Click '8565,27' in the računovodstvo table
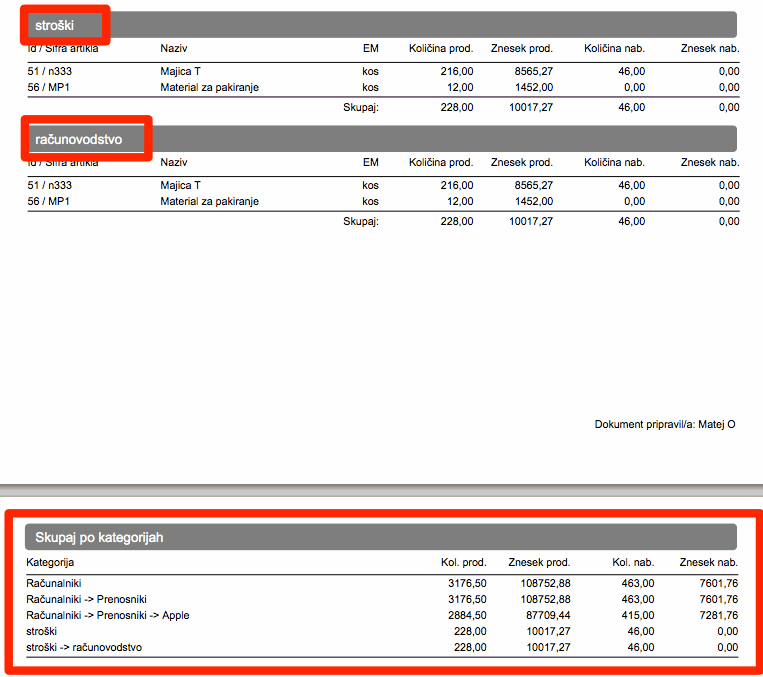The height and width of the screenshot is (677, 763). pos(534,185)
